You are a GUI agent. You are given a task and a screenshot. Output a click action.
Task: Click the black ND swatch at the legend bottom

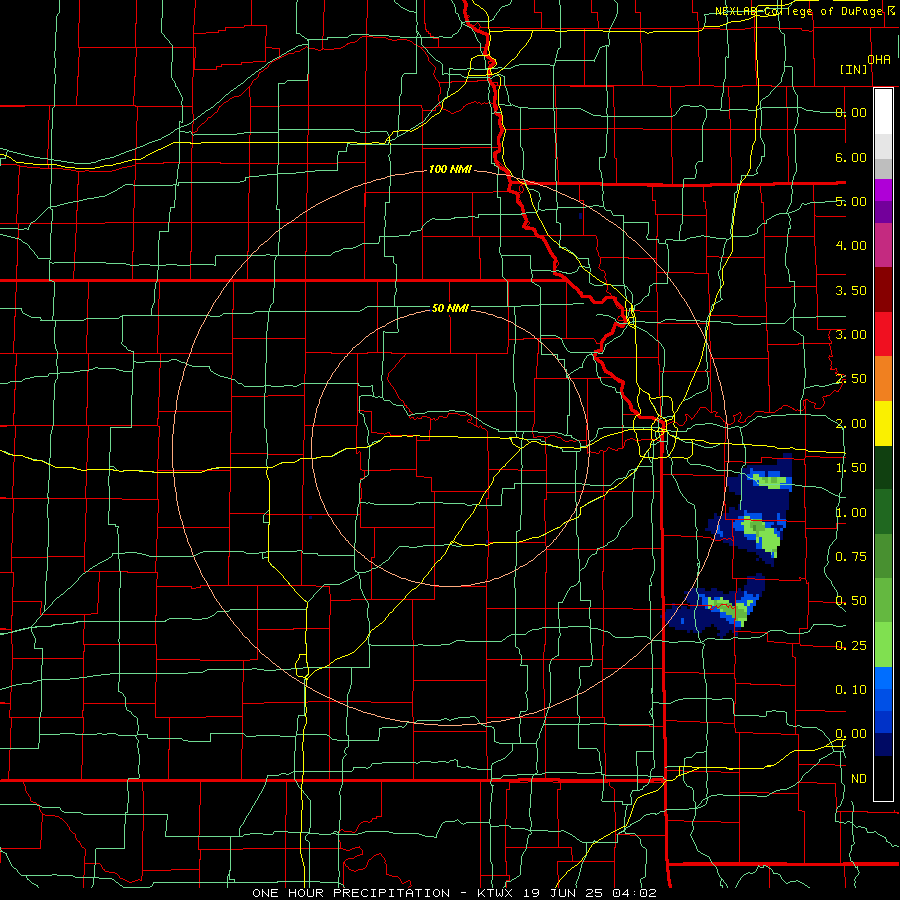(x=883, y=778)
